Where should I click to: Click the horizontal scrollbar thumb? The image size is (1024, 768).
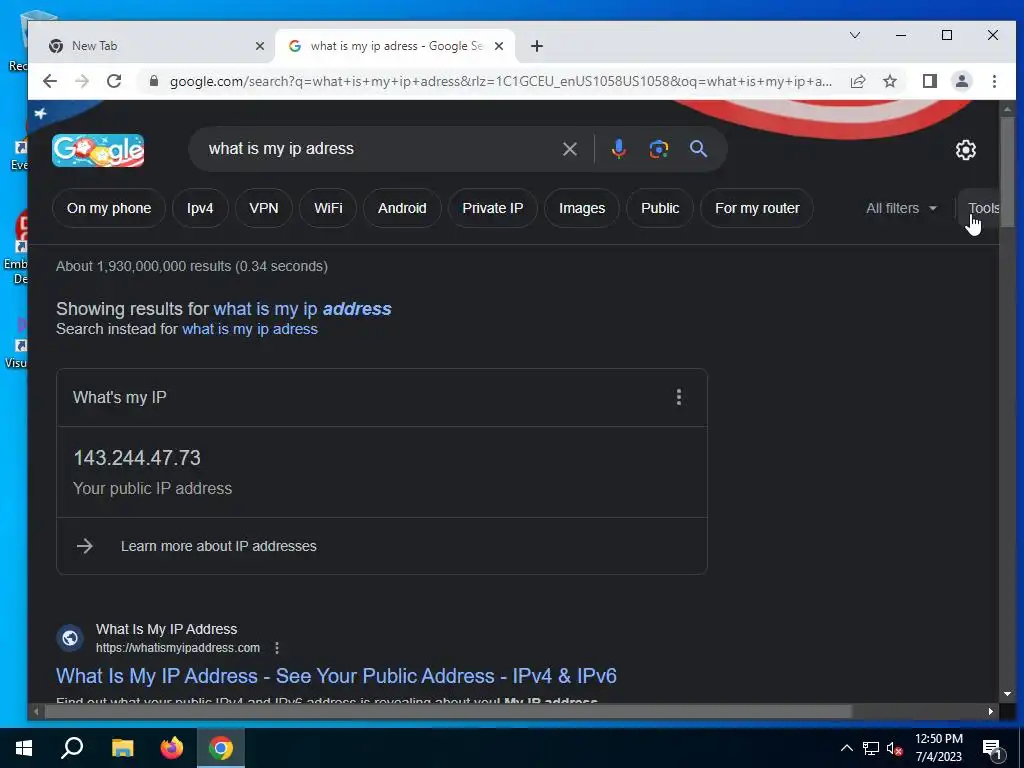click(x=448, y=711)
